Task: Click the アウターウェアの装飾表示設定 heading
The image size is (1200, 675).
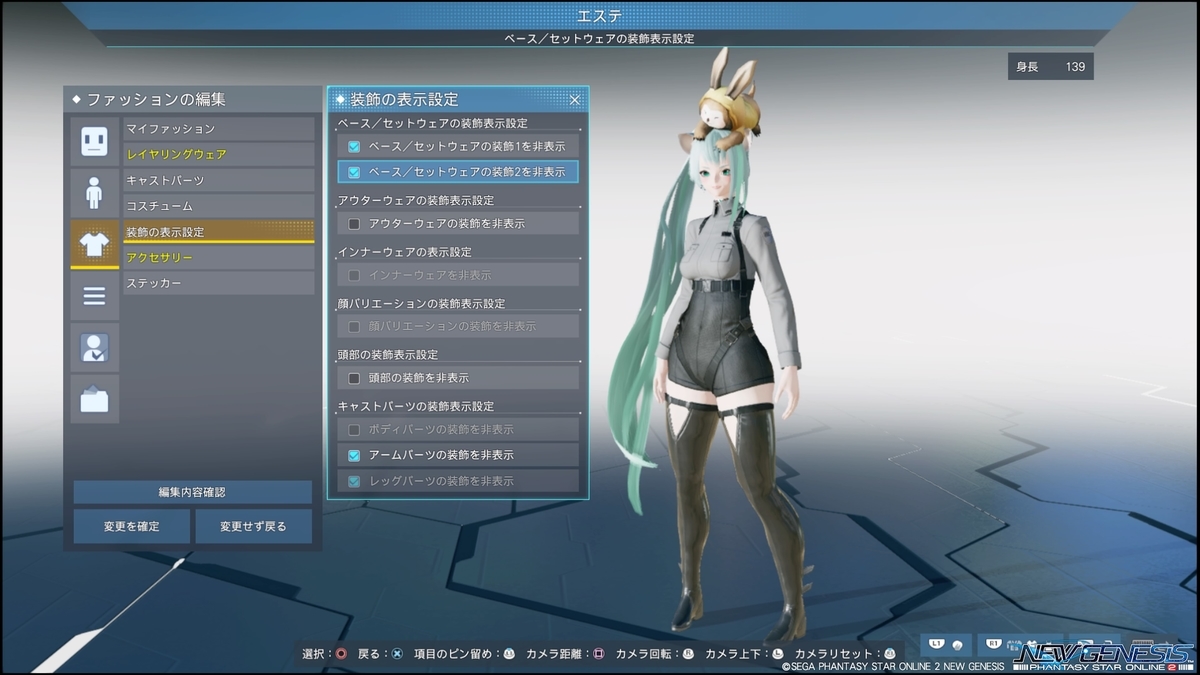Action: (x=416, y=200)
